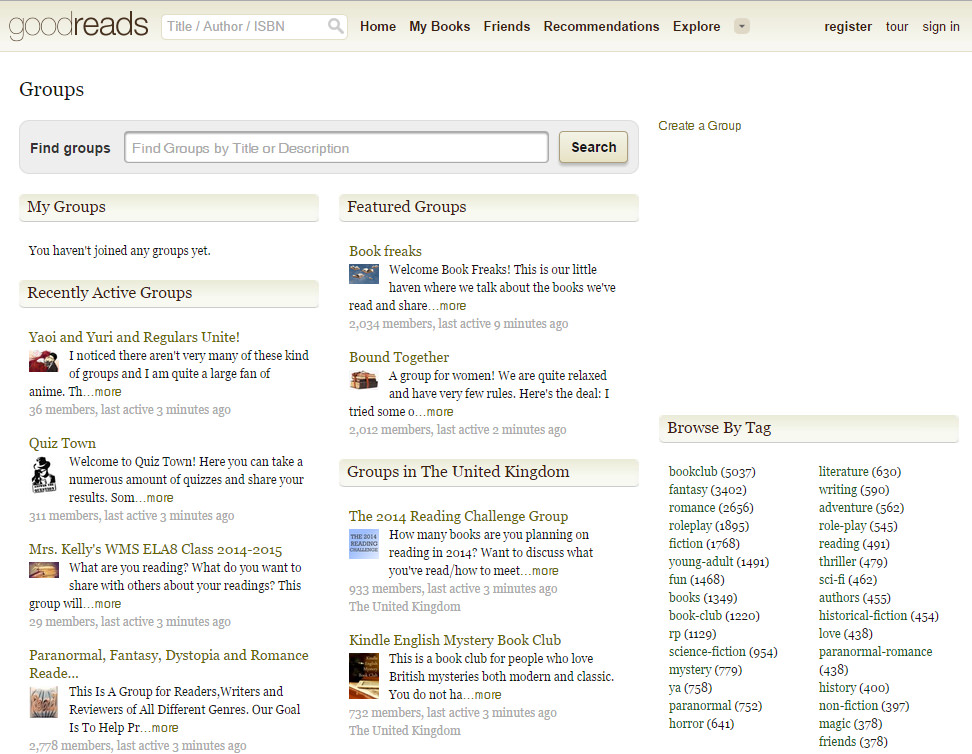Open the Bound Together group image
This screenshot has height=754, width=972.
coord(364,380)
